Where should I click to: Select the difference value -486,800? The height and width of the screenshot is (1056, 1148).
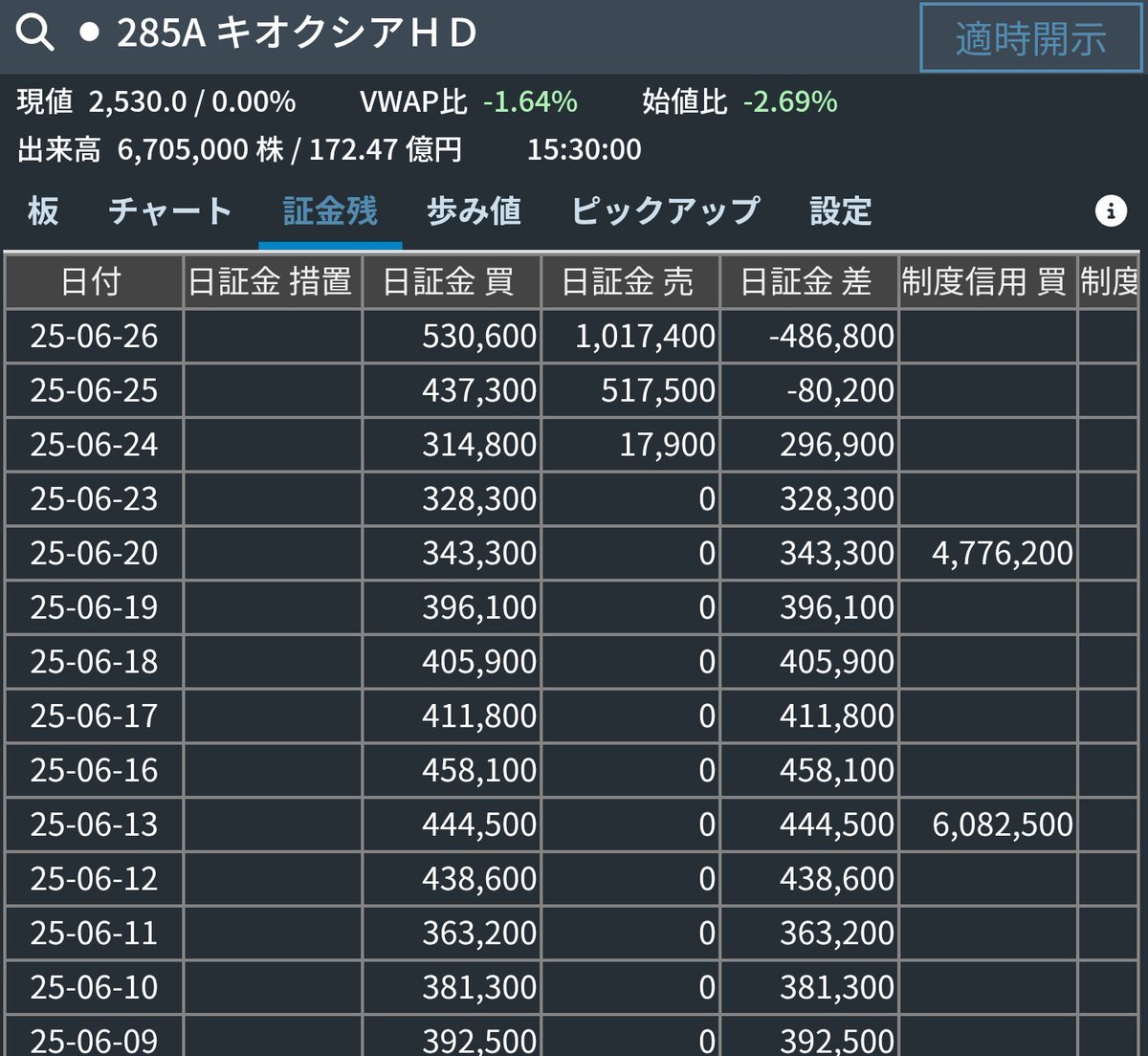pos(831,336)
